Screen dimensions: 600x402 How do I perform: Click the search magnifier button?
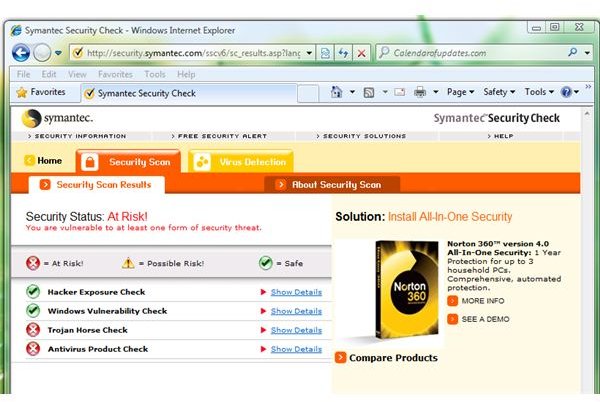coord(572,52)
